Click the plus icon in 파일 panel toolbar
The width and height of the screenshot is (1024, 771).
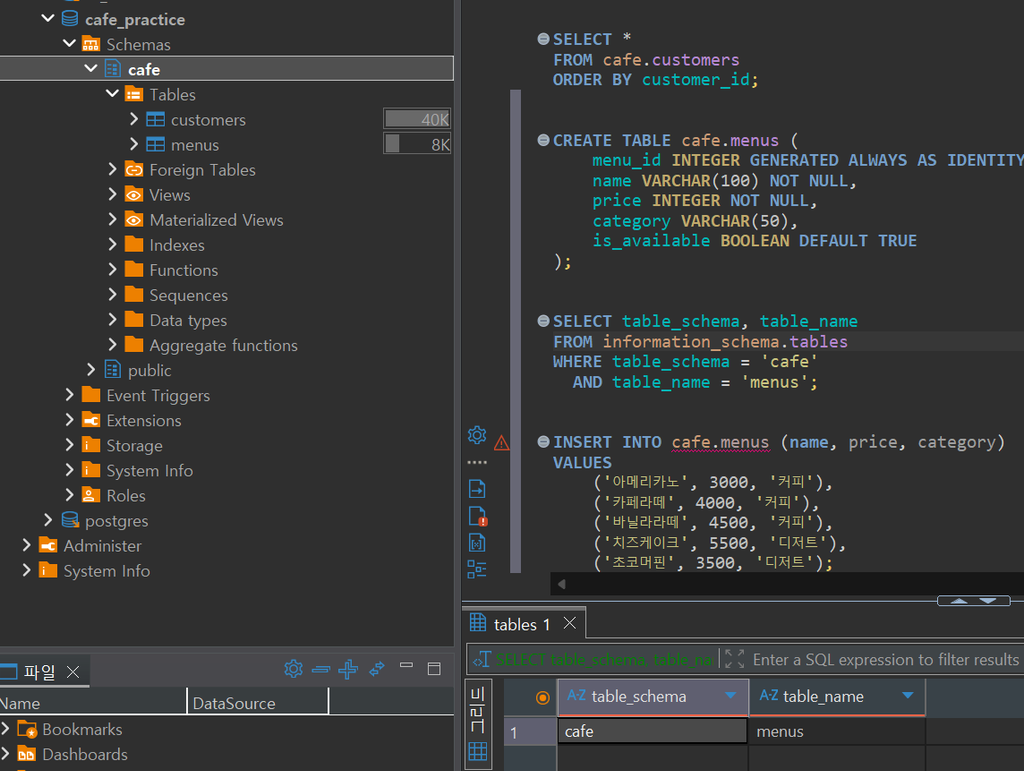(x=348, y=669)
